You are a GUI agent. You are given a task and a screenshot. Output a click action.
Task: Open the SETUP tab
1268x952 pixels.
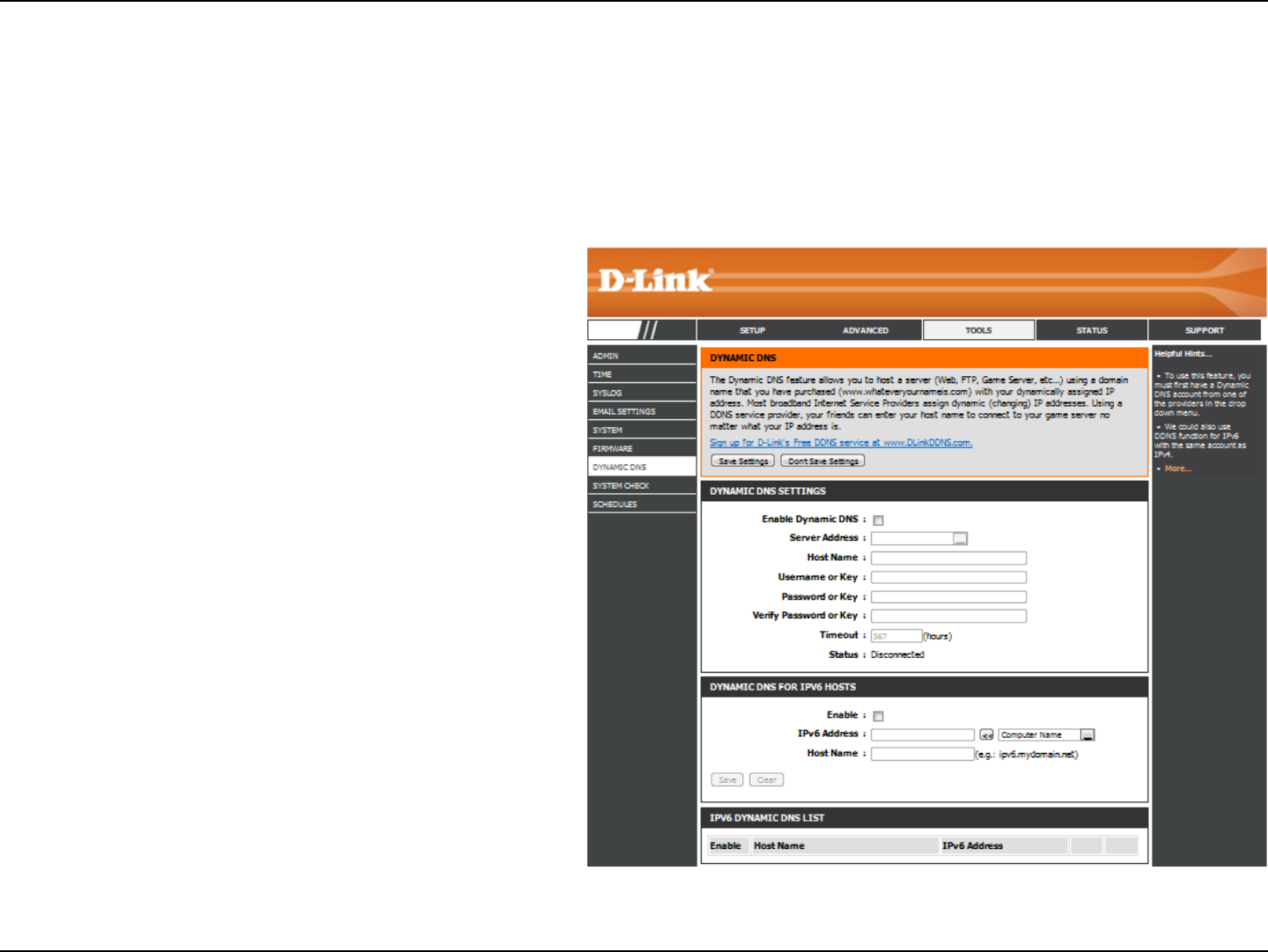pyautogui.click(x=752, y=330)
